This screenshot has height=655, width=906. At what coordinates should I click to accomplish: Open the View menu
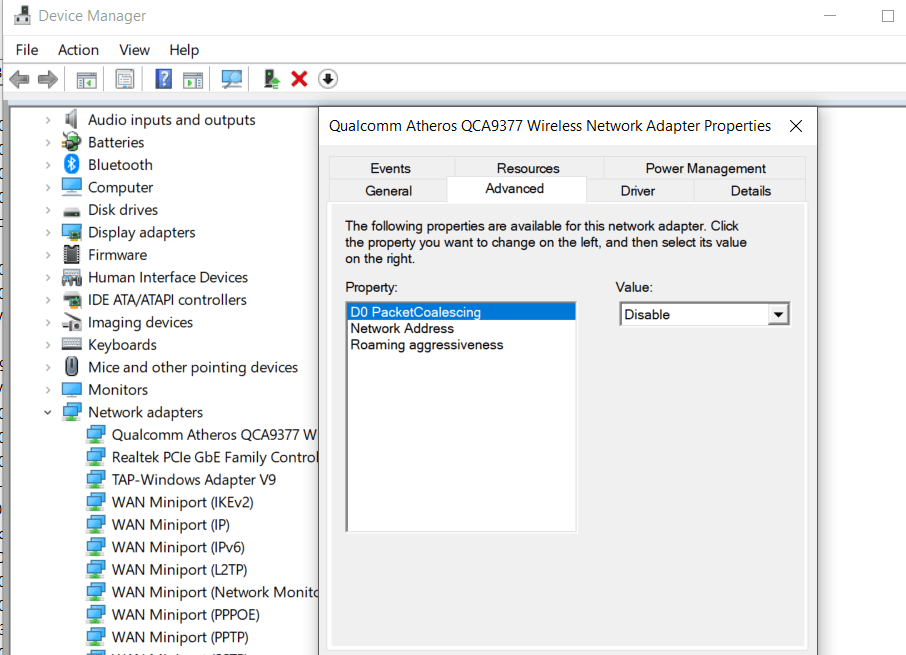(134, 50)
